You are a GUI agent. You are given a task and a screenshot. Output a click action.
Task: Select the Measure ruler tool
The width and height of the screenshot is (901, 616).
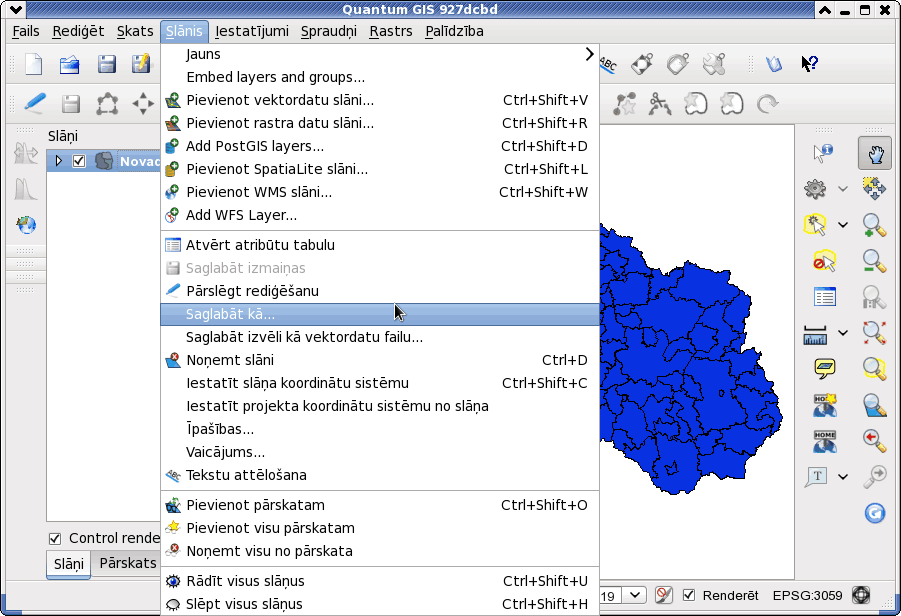pyautogui.click(x=815, y=334)
